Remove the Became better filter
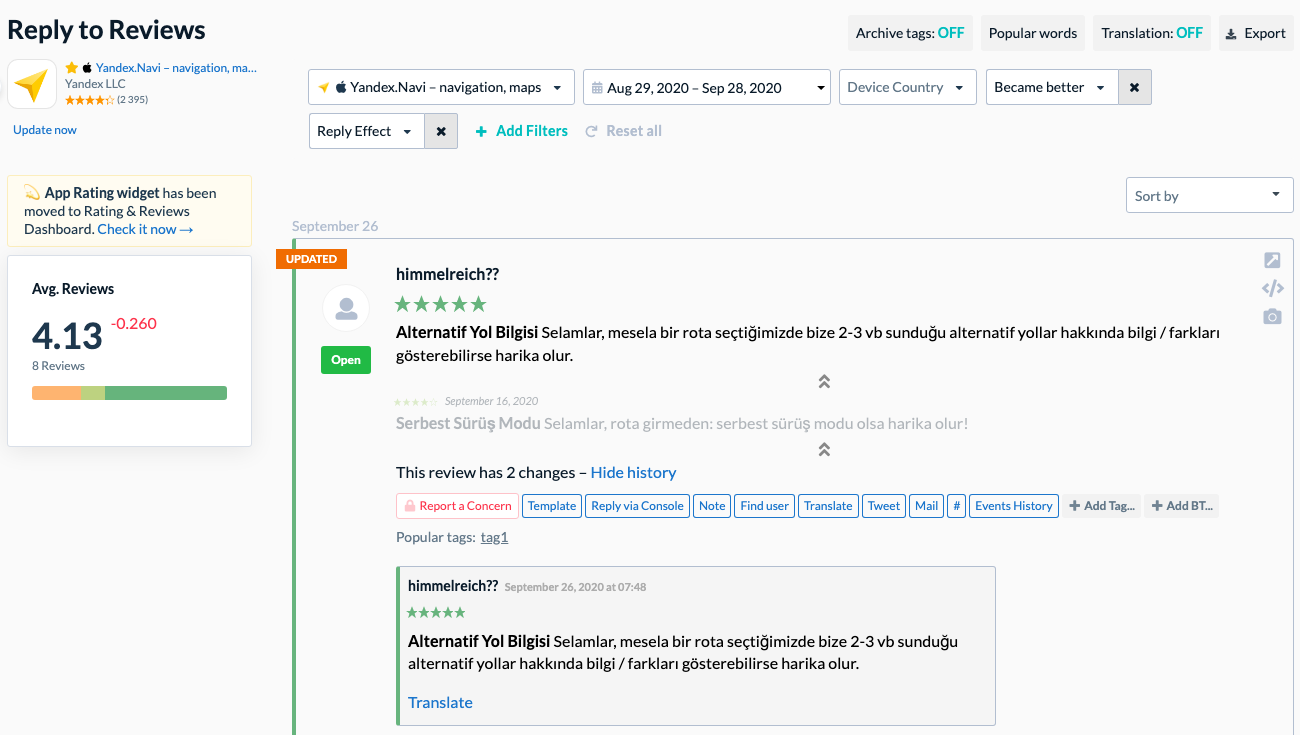This screenshot has height=735, width=1300. 1134,87
